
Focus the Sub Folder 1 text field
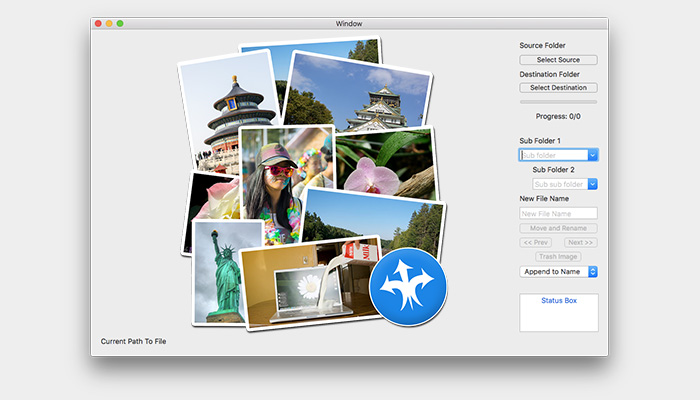553,155
